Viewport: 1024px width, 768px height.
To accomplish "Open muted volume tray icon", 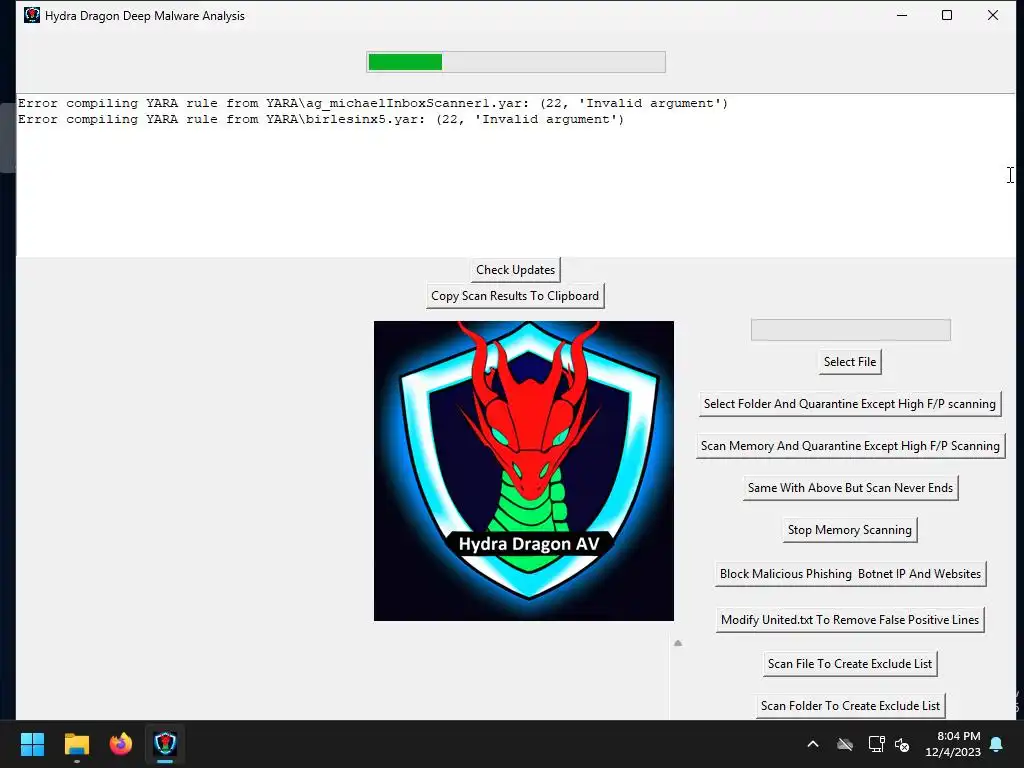I will click(x=902, y=744).
